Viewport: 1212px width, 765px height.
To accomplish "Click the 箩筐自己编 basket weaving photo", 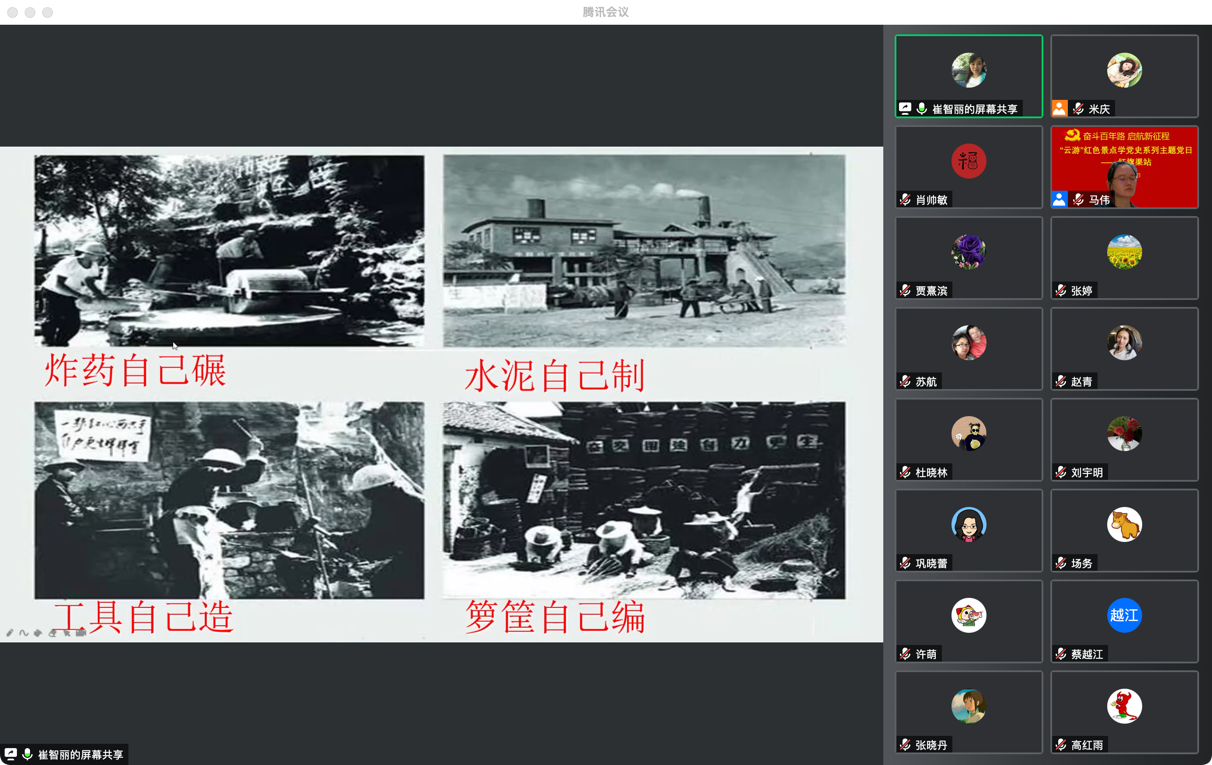I will coord(644,500).
